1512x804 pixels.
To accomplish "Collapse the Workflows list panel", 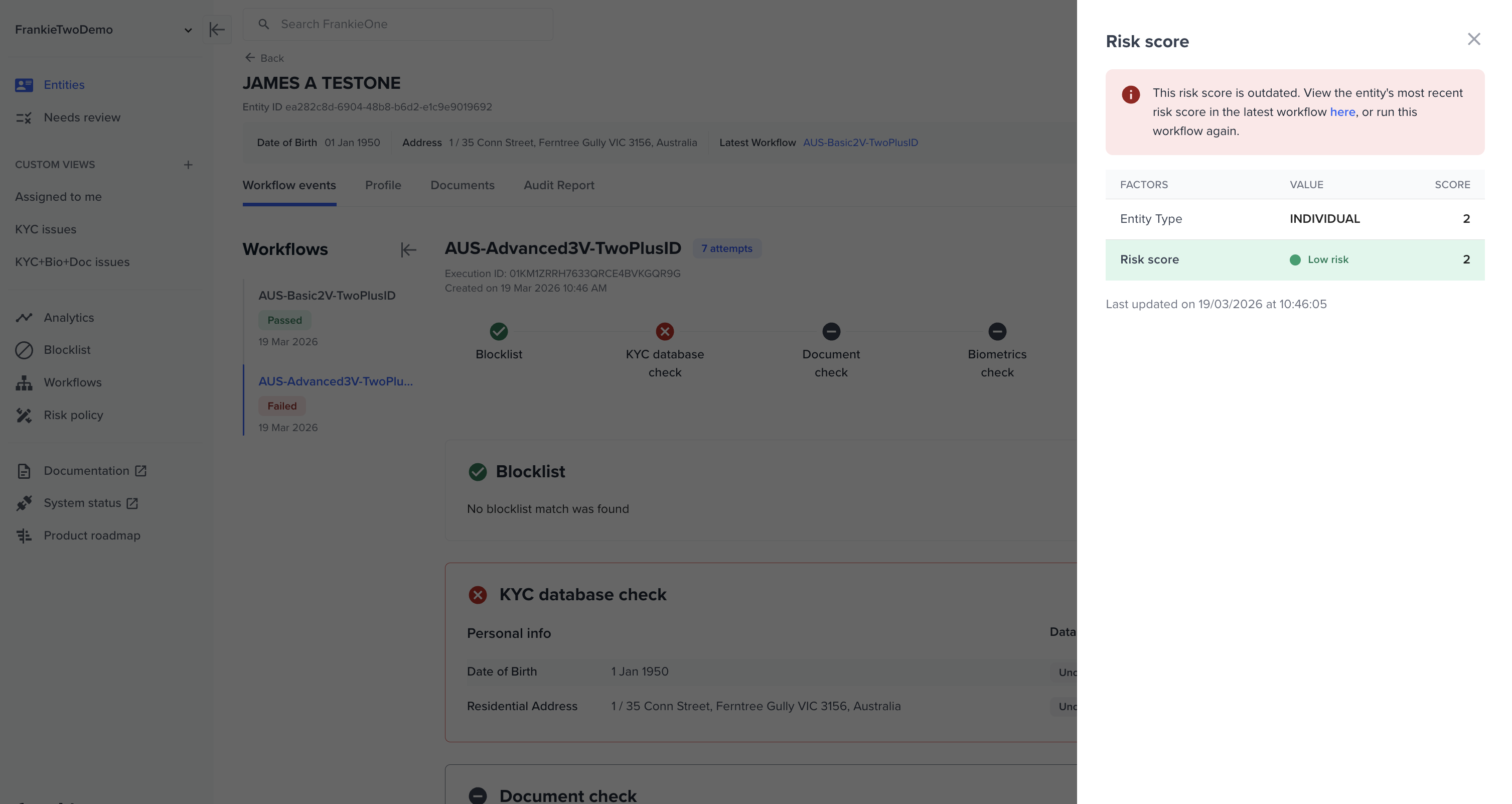I will pos(408,249).
